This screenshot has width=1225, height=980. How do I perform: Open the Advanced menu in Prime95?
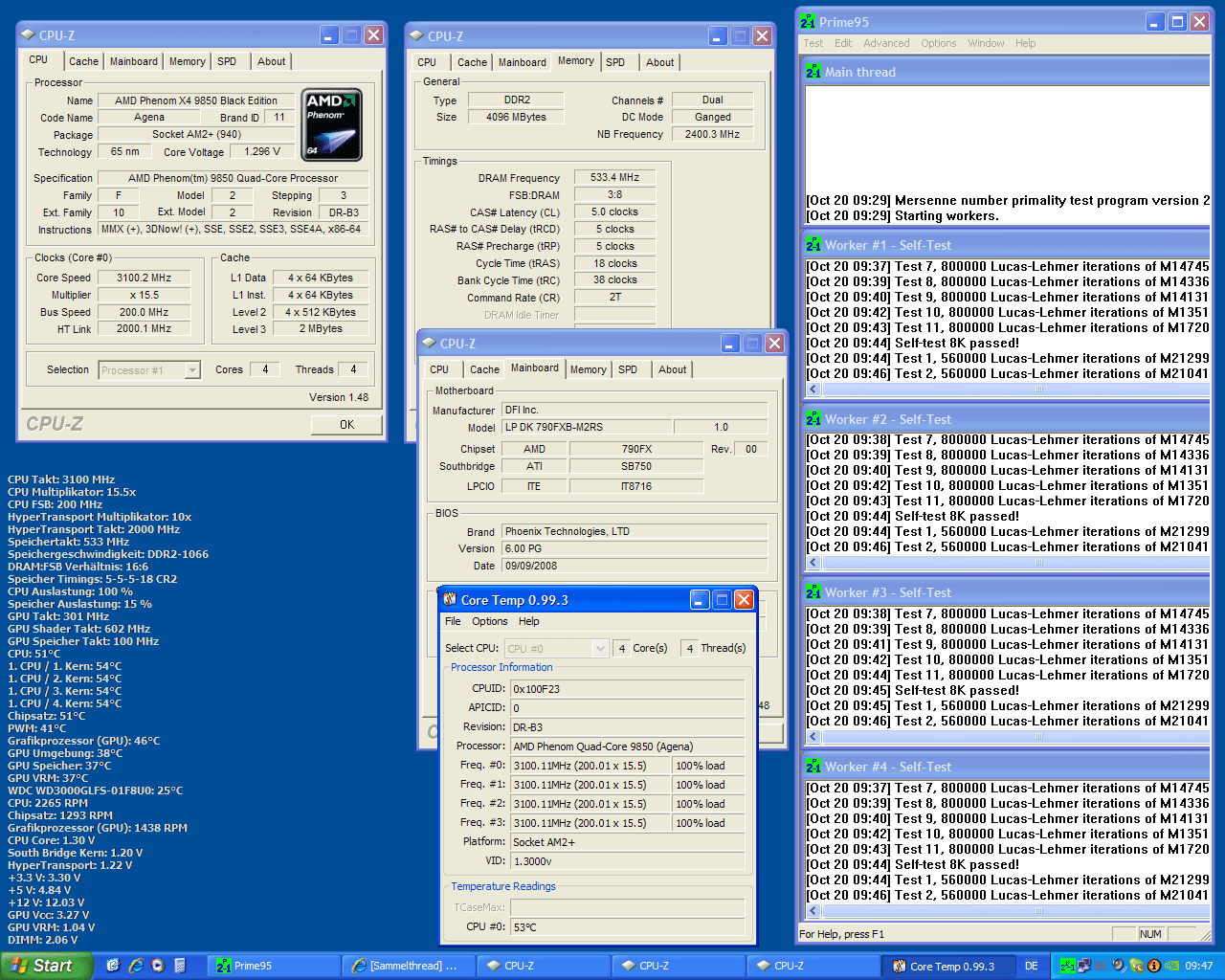coord(886,43)
